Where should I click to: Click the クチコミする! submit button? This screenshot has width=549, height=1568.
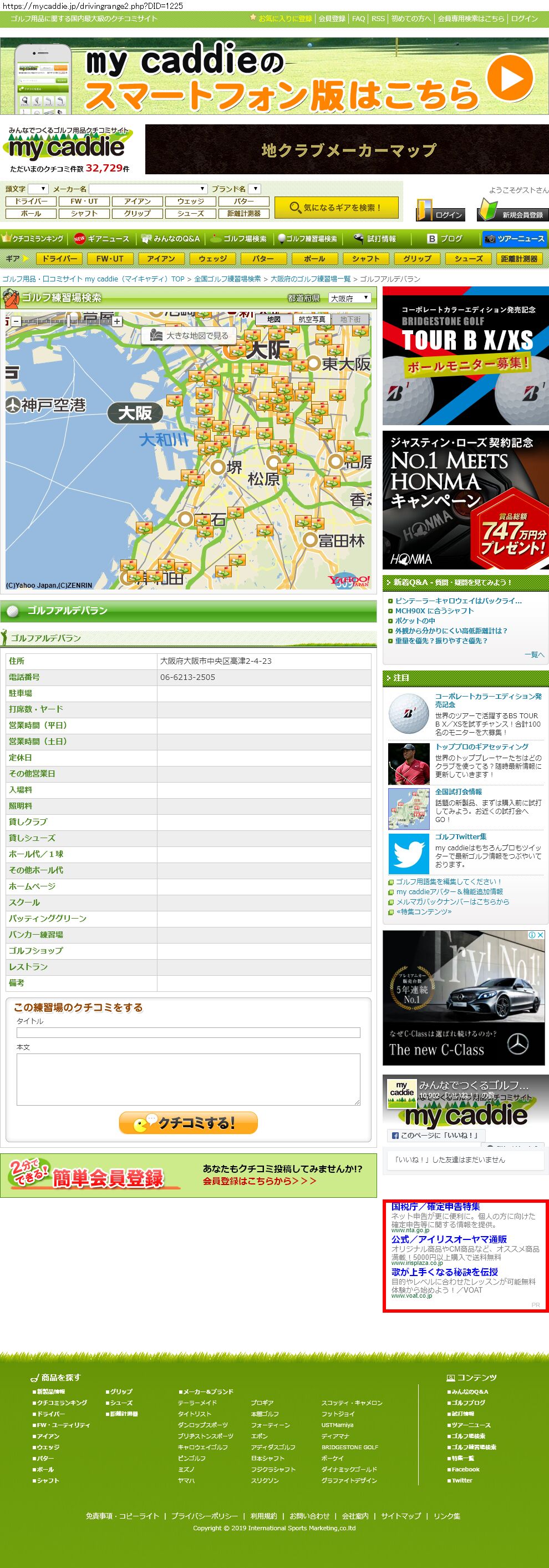tap(189, 1122)
